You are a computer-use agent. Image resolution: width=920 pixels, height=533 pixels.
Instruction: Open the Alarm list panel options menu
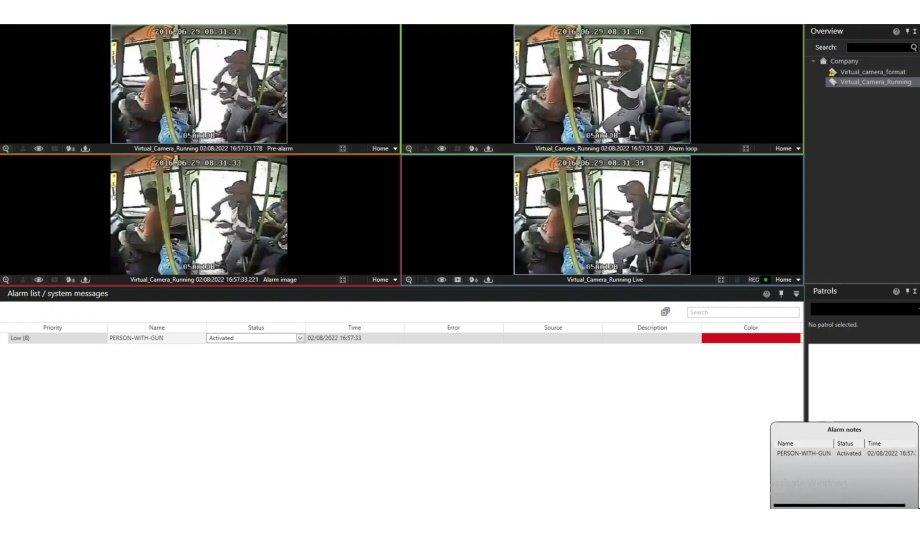coord(796,294)
